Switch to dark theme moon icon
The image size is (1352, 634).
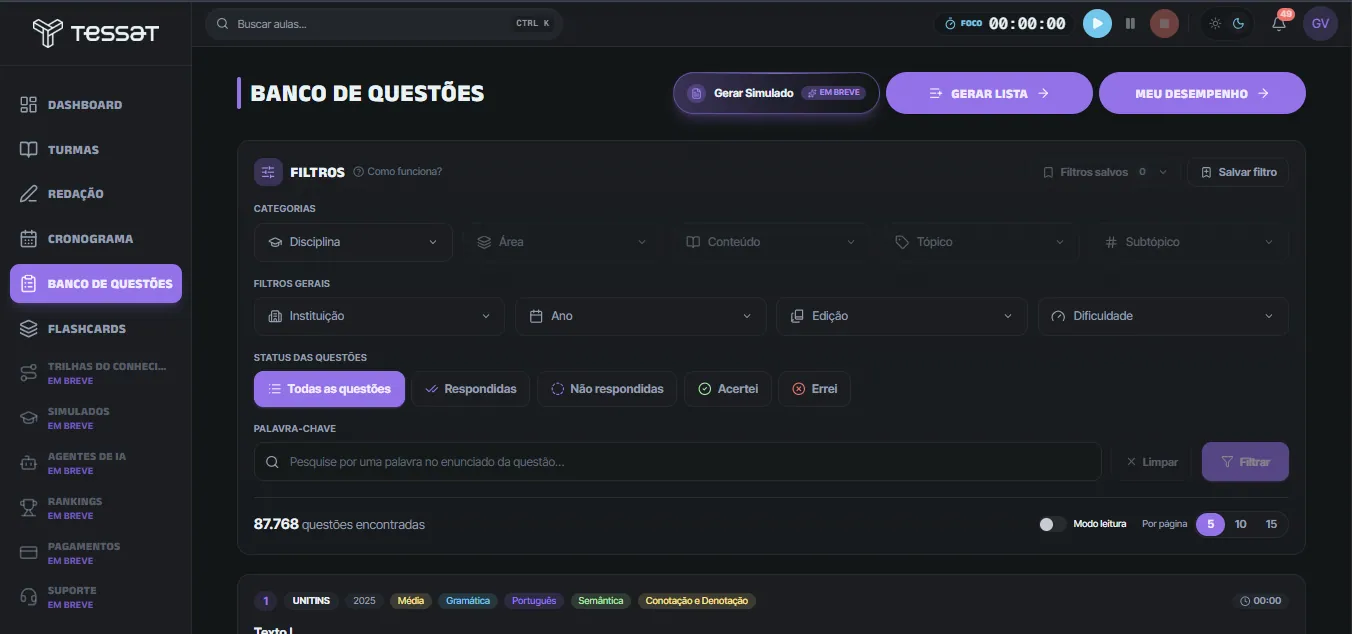pyautogui.click(x=1238, y=23)
